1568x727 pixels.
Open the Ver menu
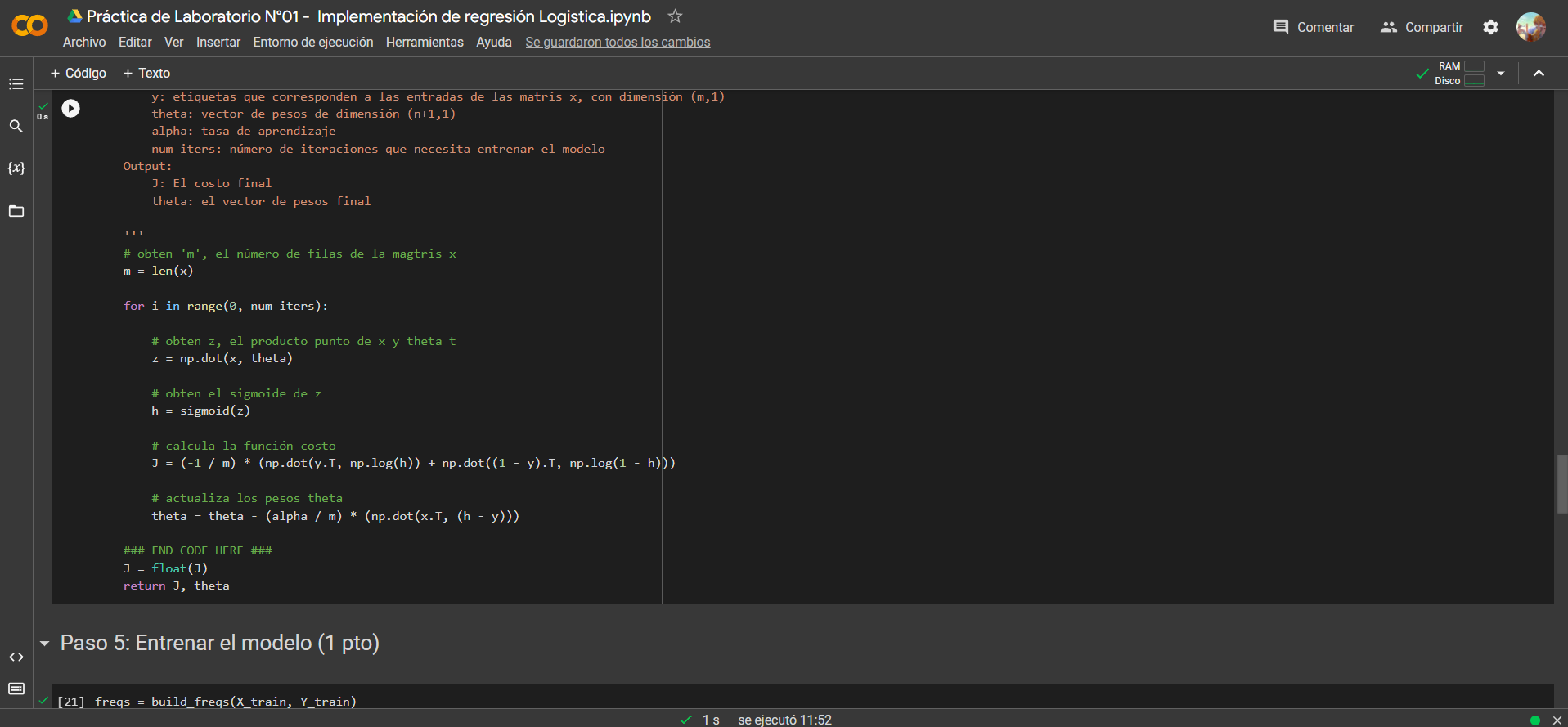[x=173, y=42]
